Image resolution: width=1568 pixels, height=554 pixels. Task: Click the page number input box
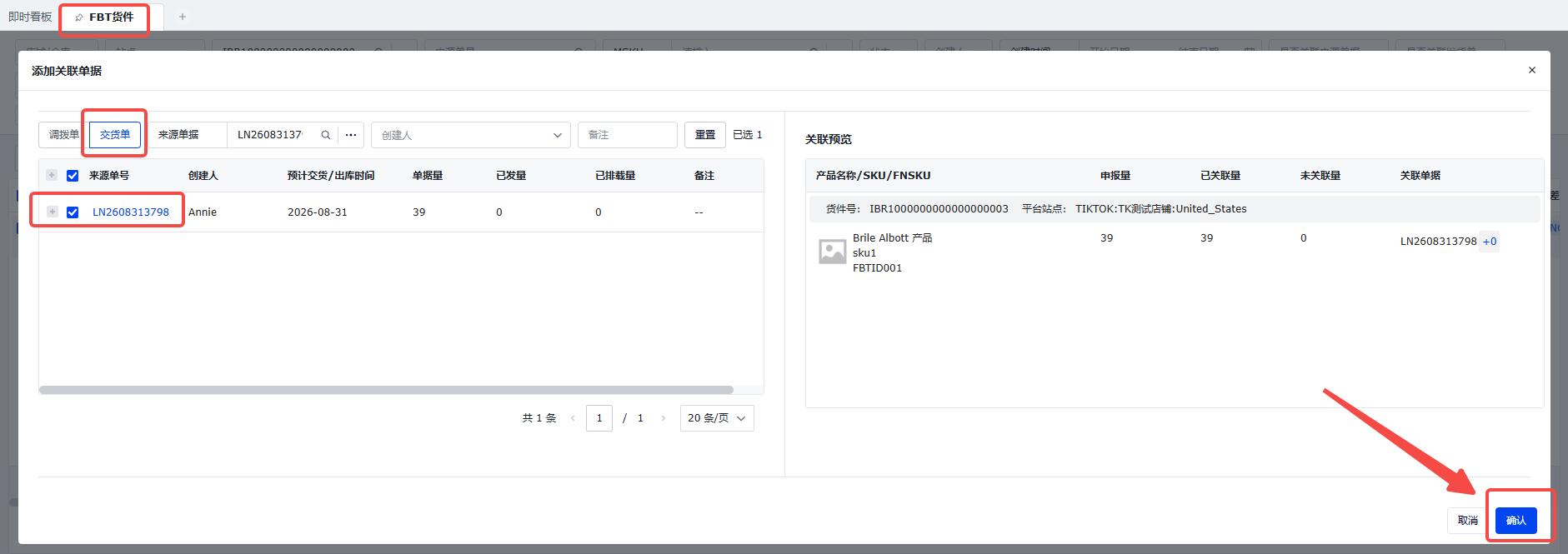point(599,418)
